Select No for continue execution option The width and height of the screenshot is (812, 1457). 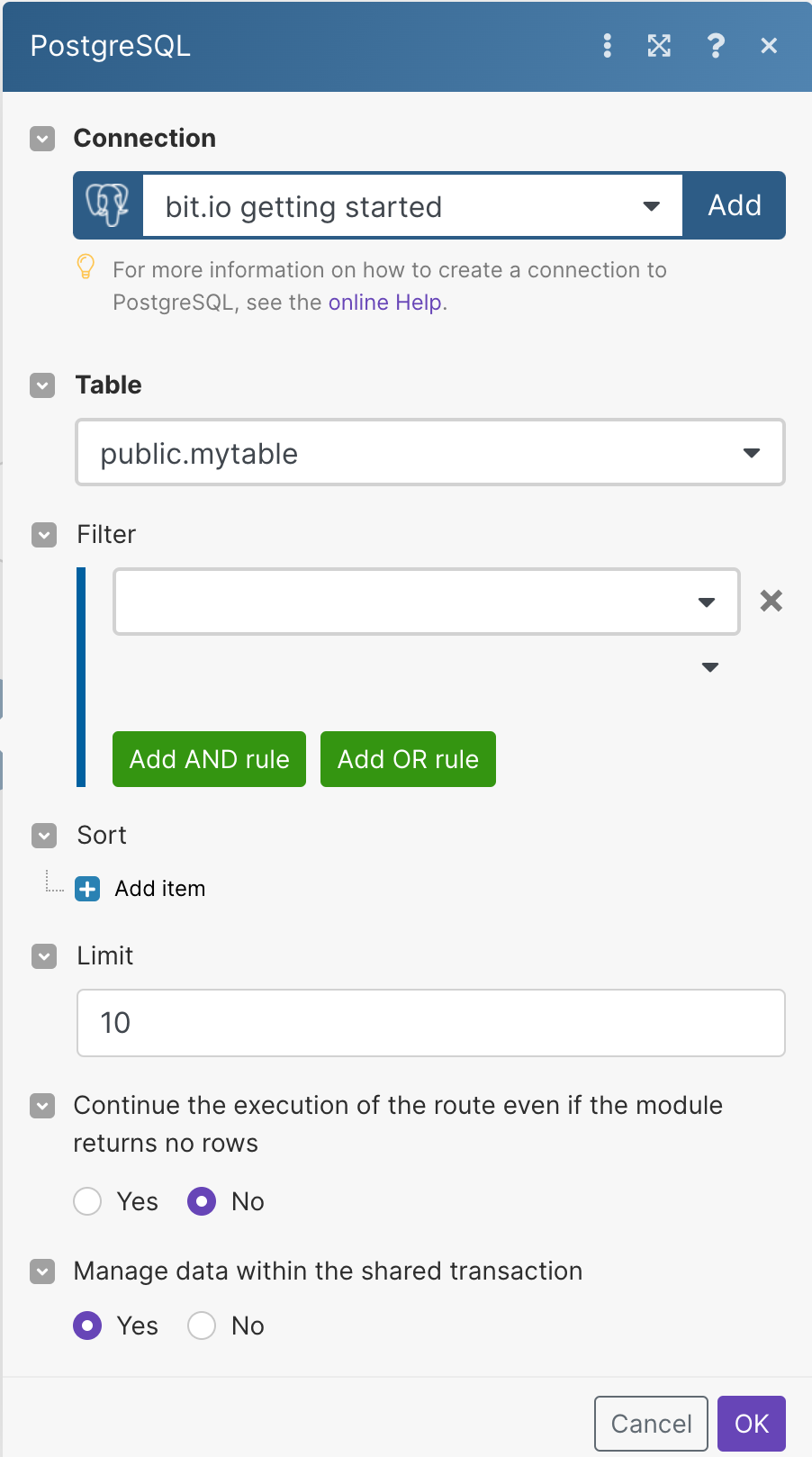tap(202, 1201)
